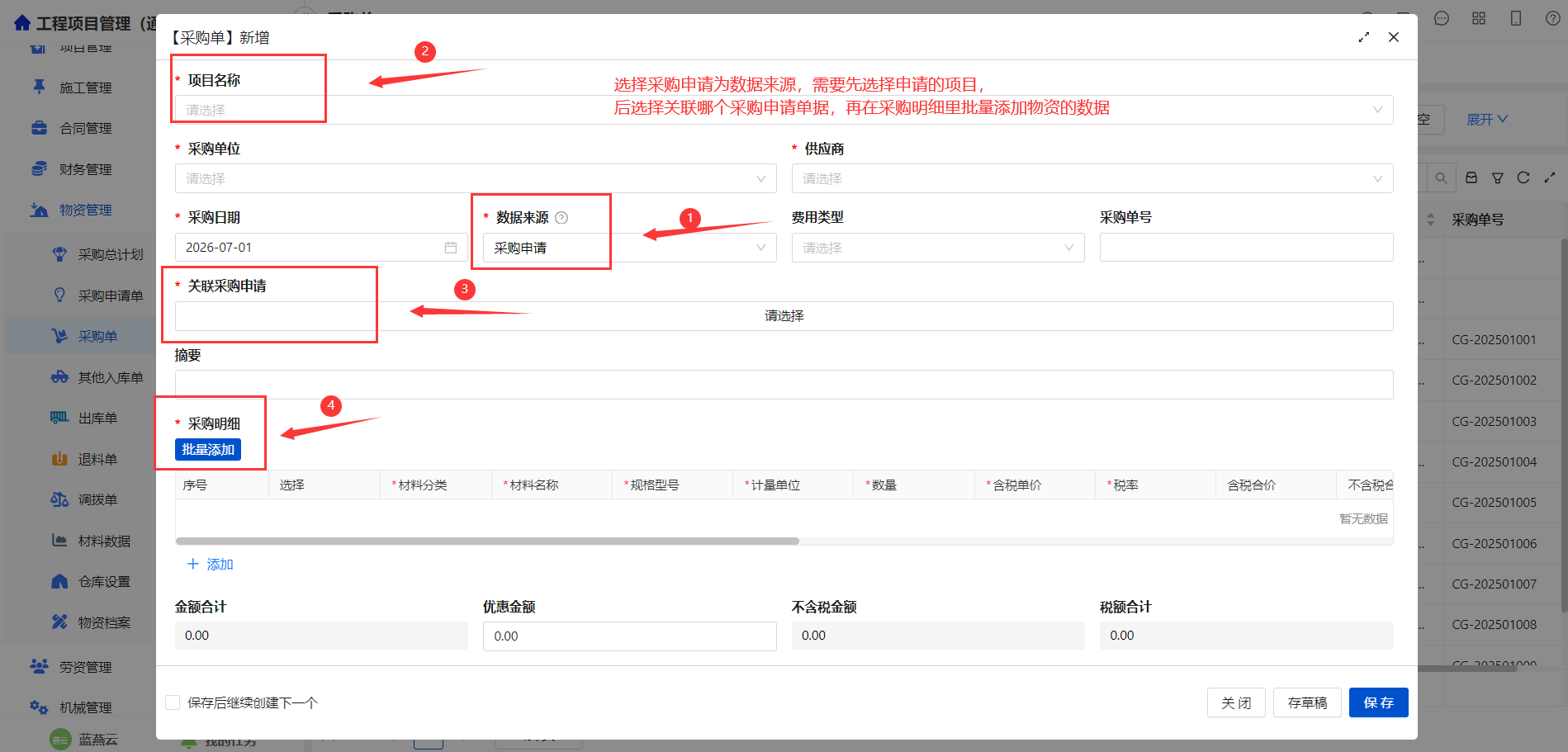1568x752 pixels.
Task: Open the 项目名称 dropdown
Action: pos(784,110)
